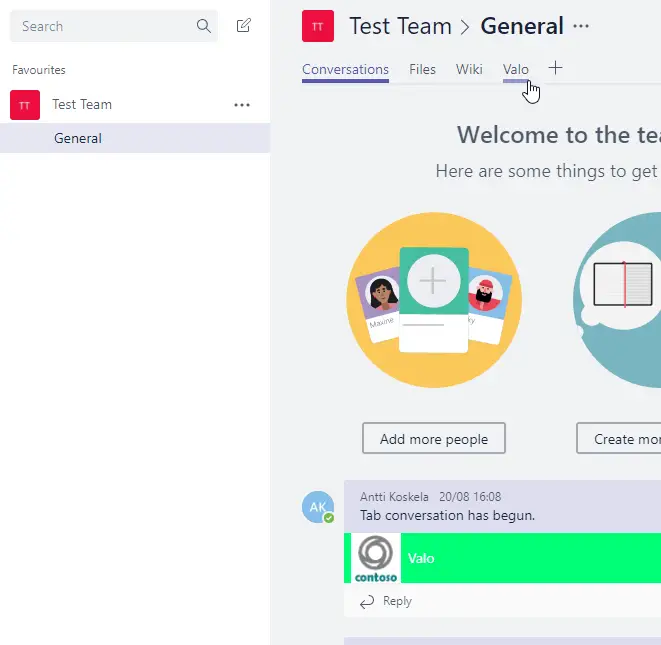Screen dimensions: 661x645
Task: Select the General channel in sidebar
Action: click(78, 138)
